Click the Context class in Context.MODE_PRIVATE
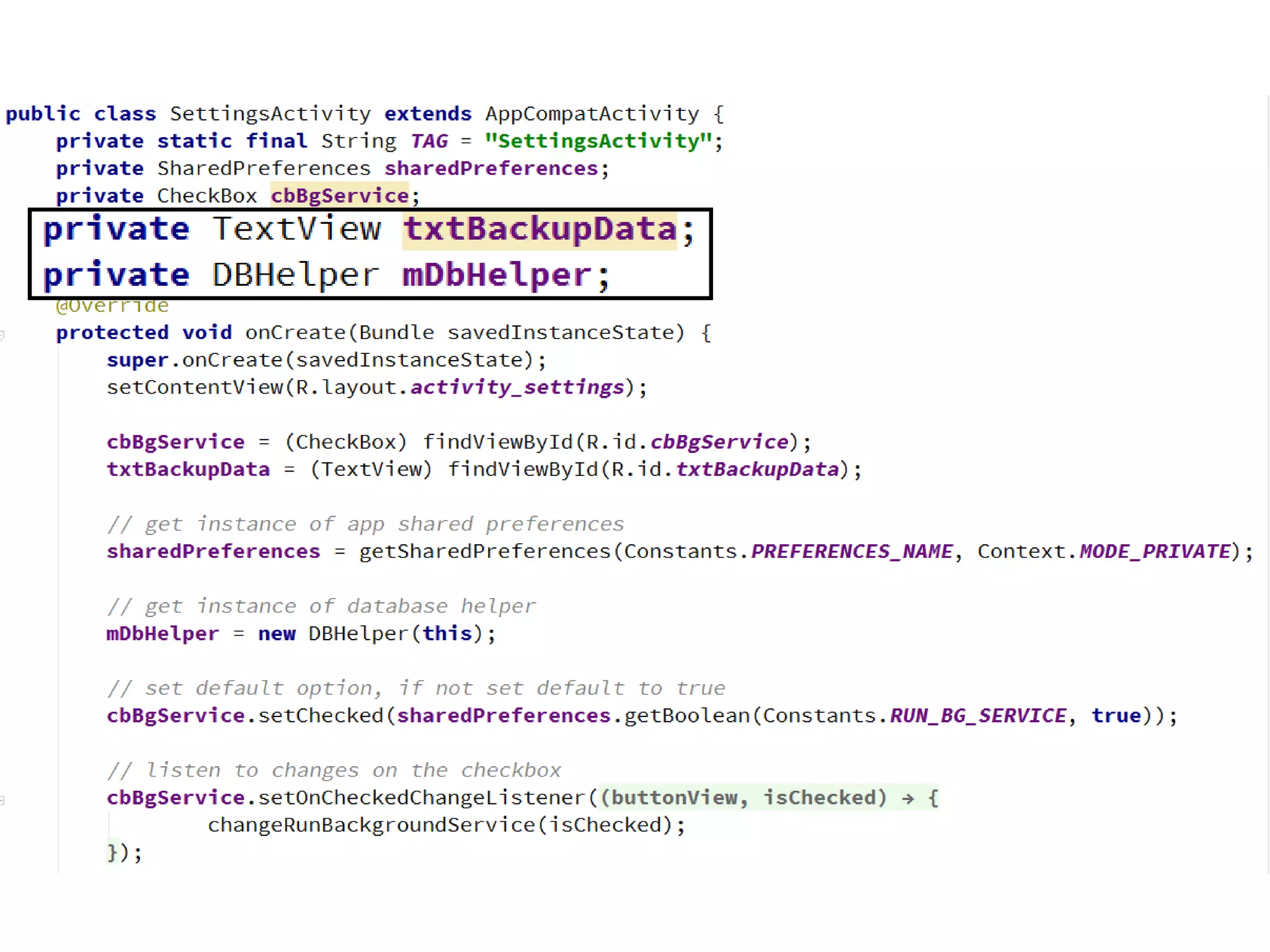The height and width of the screenshot is (952, 1270). 1021,552
